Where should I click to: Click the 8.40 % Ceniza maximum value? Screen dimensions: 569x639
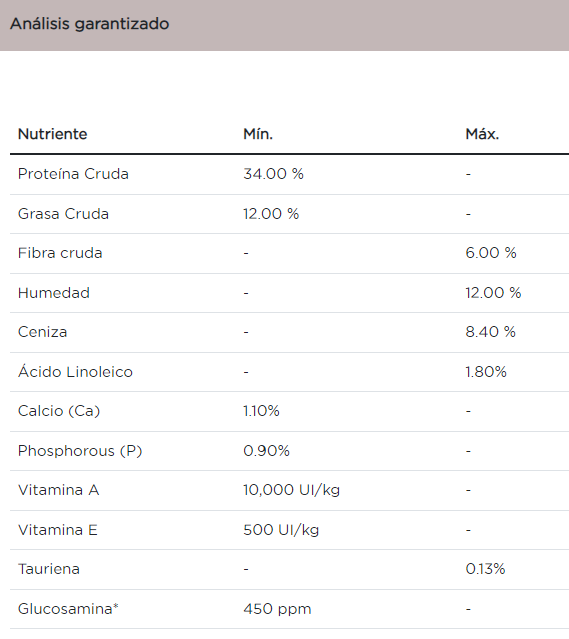point(491,332)
